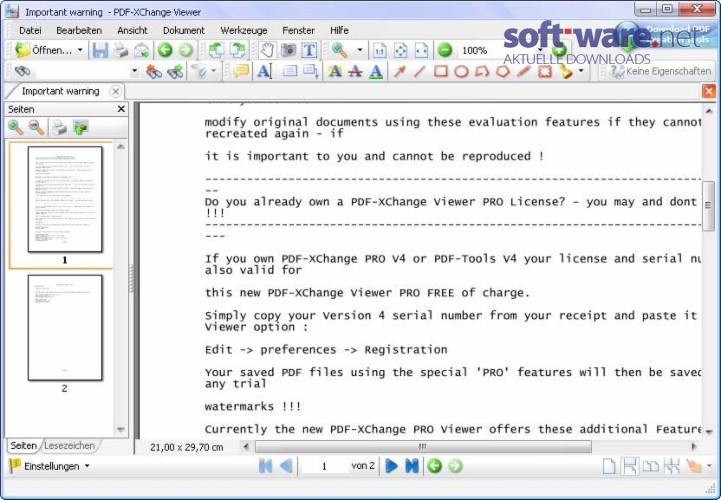Select the Oval drawing tool
The width and height of the screenshot is (721, 500).
(461, 71)
